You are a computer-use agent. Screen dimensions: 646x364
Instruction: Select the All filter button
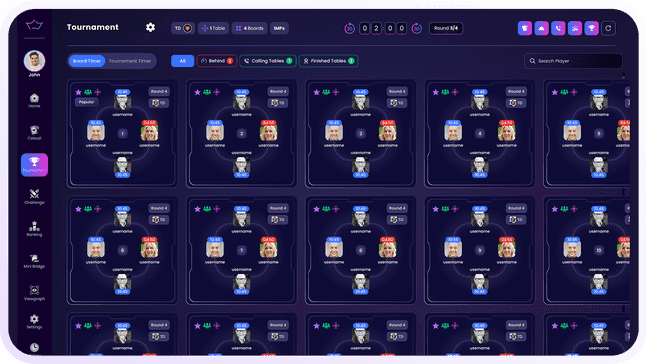click(x=183, y=61)
